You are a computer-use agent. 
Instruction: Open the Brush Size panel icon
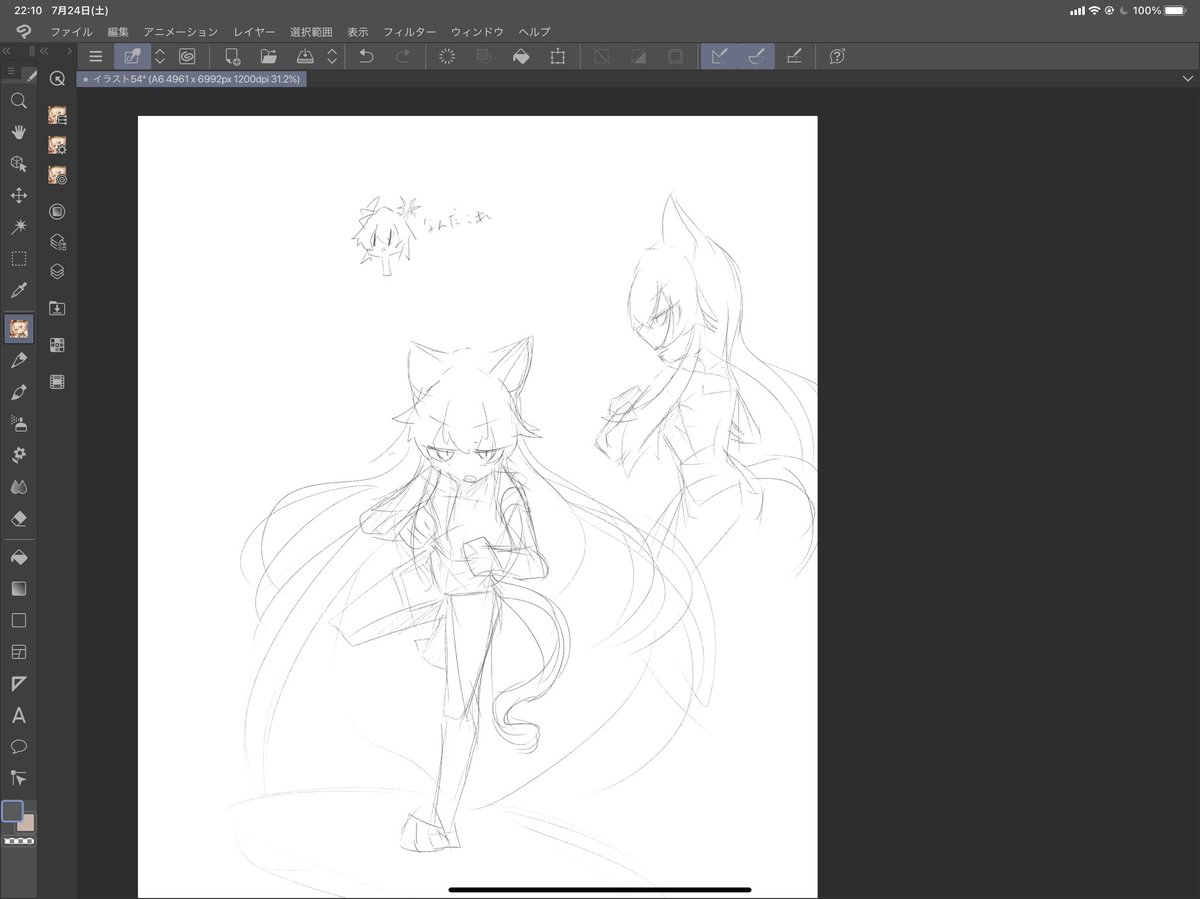[57, 175]
